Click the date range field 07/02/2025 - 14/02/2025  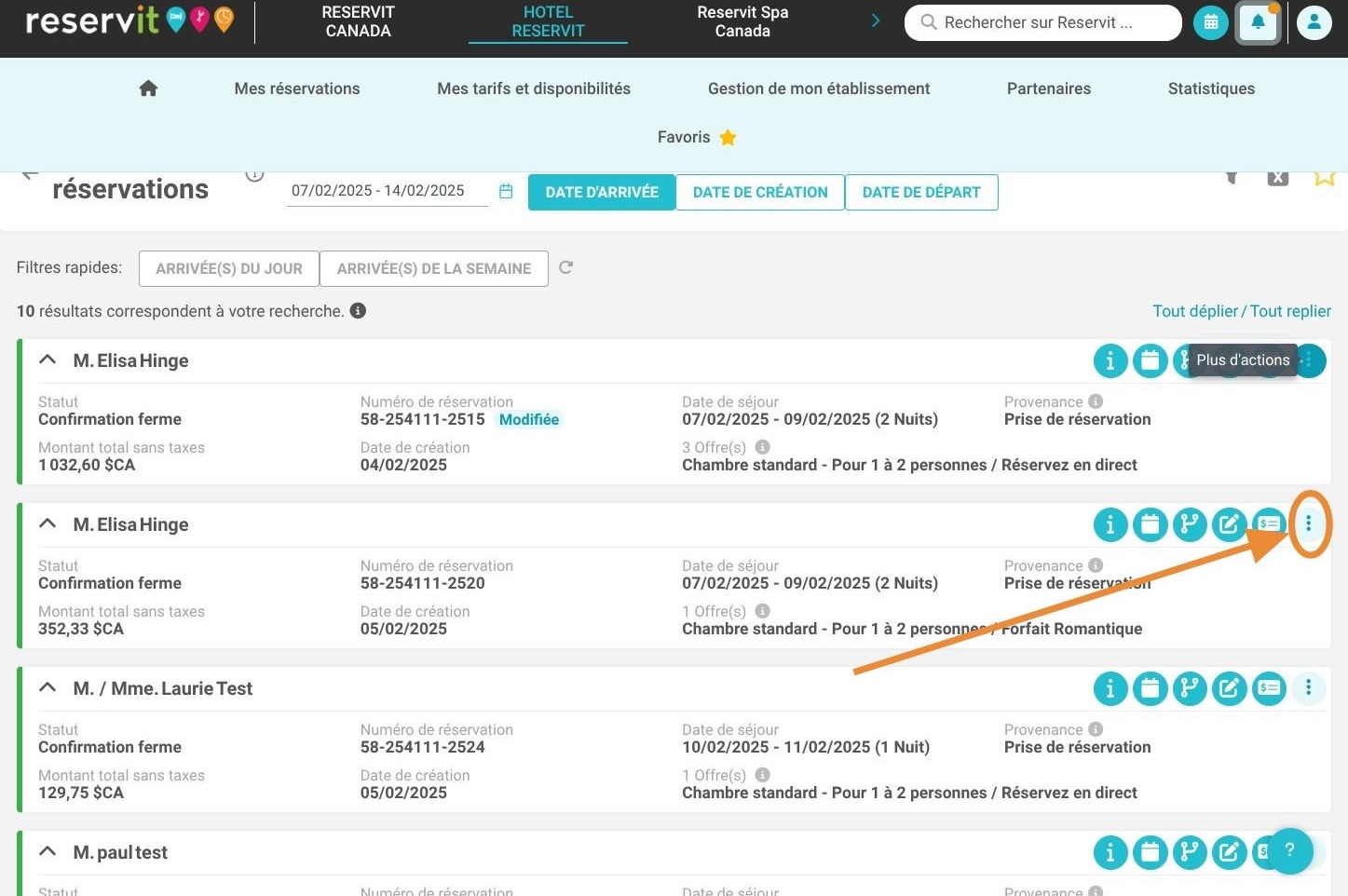point(388,191)
